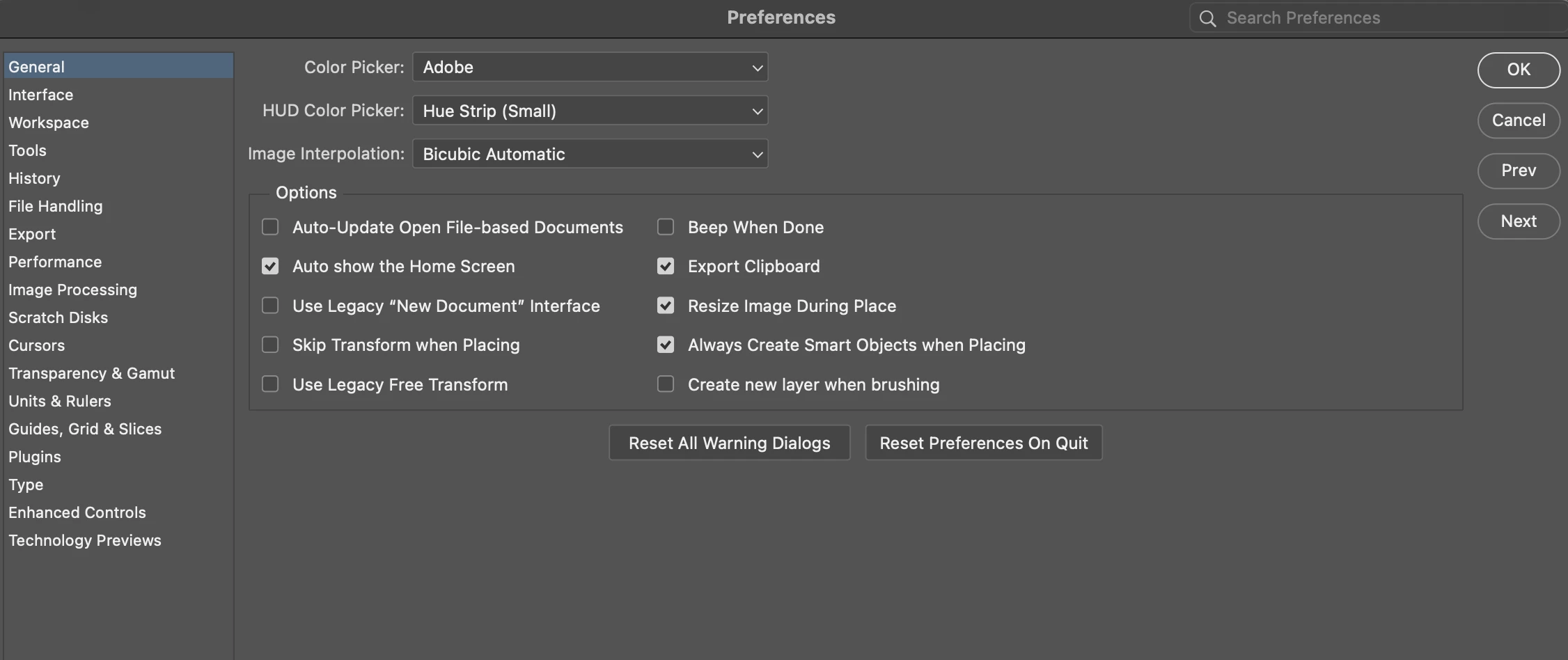The image size is (1568, 660).
Task: Enable Create new layer when brushing
Action: (666, 384)
